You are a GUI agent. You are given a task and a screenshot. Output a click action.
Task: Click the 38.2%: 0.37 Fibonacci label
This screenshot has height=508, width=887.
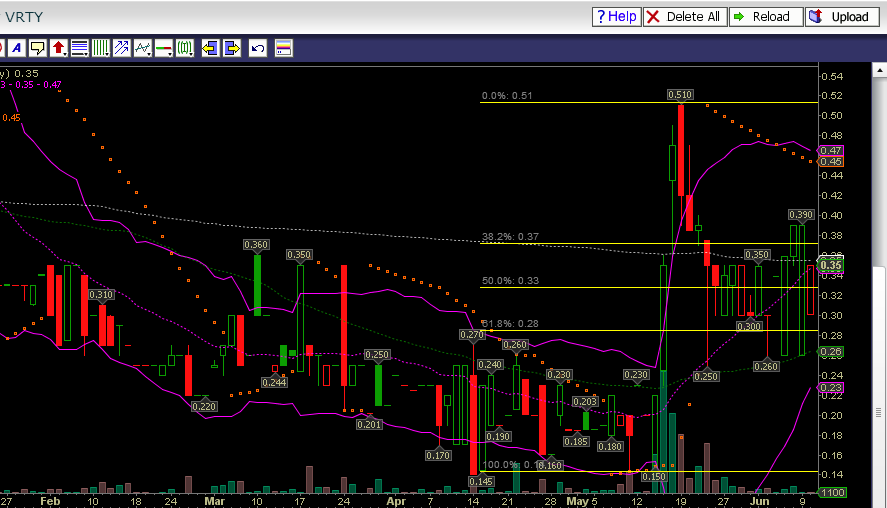(510, 236)
